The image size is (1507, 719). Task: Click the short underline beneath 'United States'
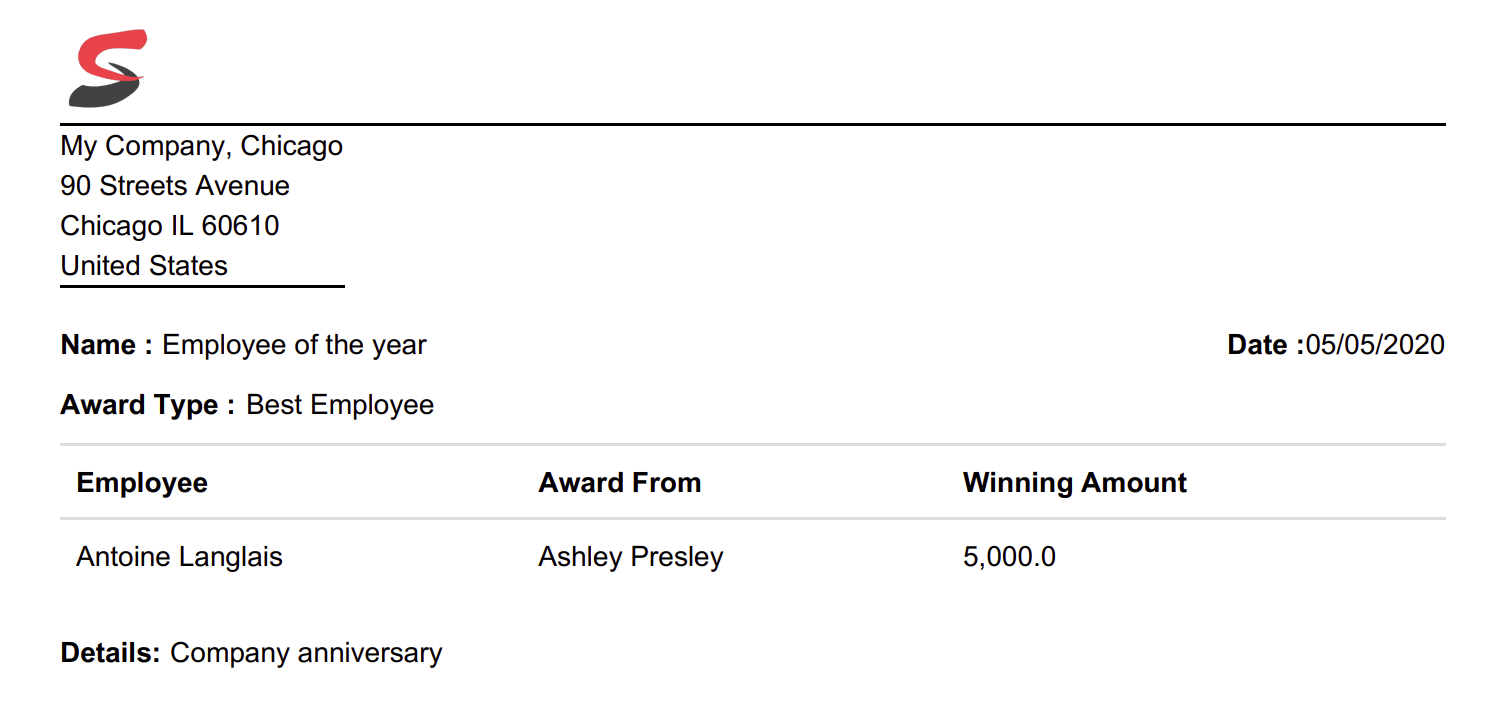(x=202, y=286)
